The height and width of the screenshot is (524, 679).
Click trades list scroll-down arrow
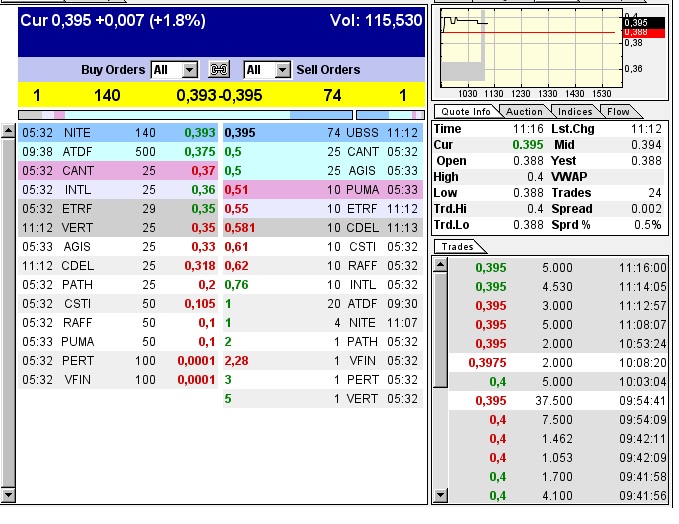click(439, 497)
